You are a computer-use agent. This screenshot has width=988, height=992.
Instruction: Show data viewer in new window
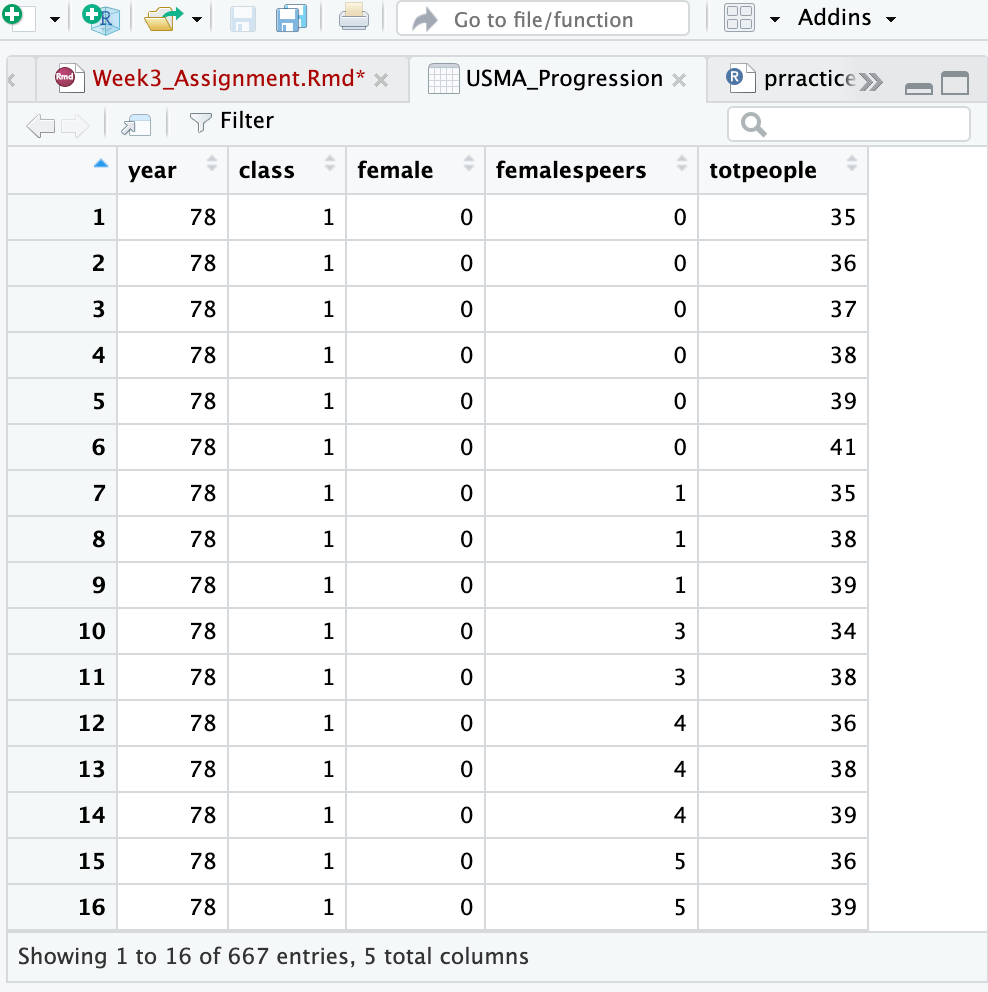click(136, 125)
